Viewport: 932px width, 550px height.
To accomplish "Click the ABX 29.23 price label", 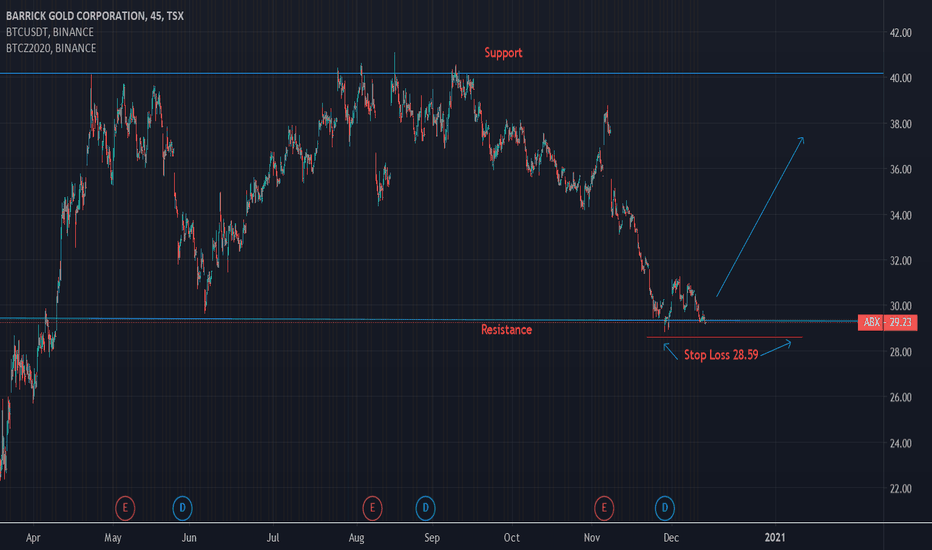I will (x=887, y=322).
